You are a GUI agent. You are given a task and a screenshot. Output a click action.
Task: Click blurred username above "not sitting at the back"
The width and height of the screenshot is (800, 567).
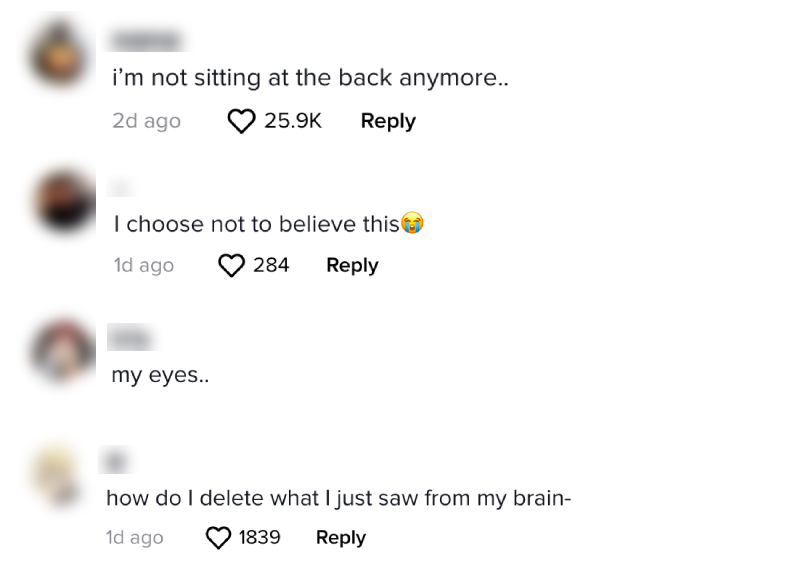click(147, 40)
